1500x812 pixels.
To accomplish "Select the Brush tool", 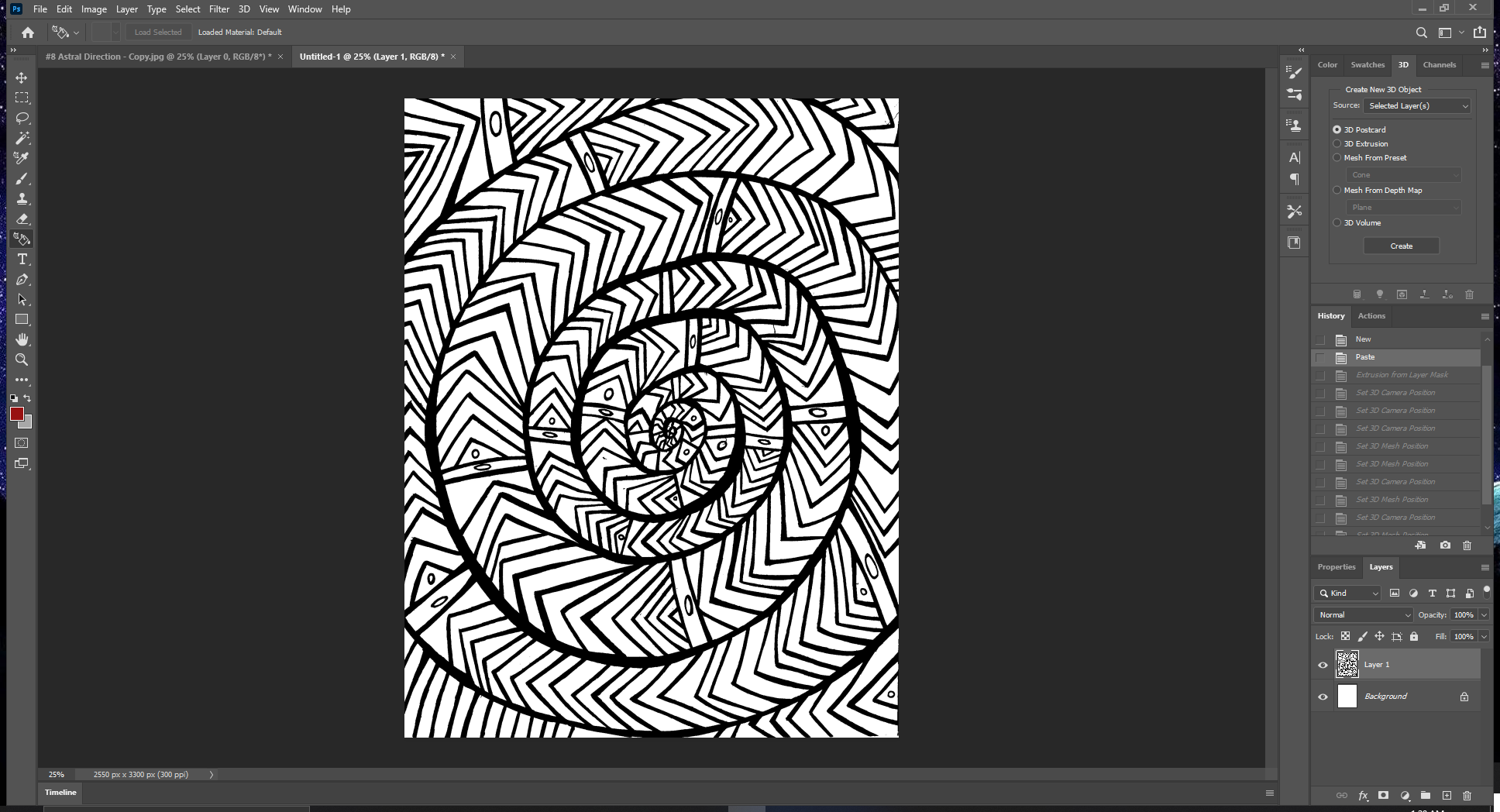I will pyautogui.click(x=22, y=178).
